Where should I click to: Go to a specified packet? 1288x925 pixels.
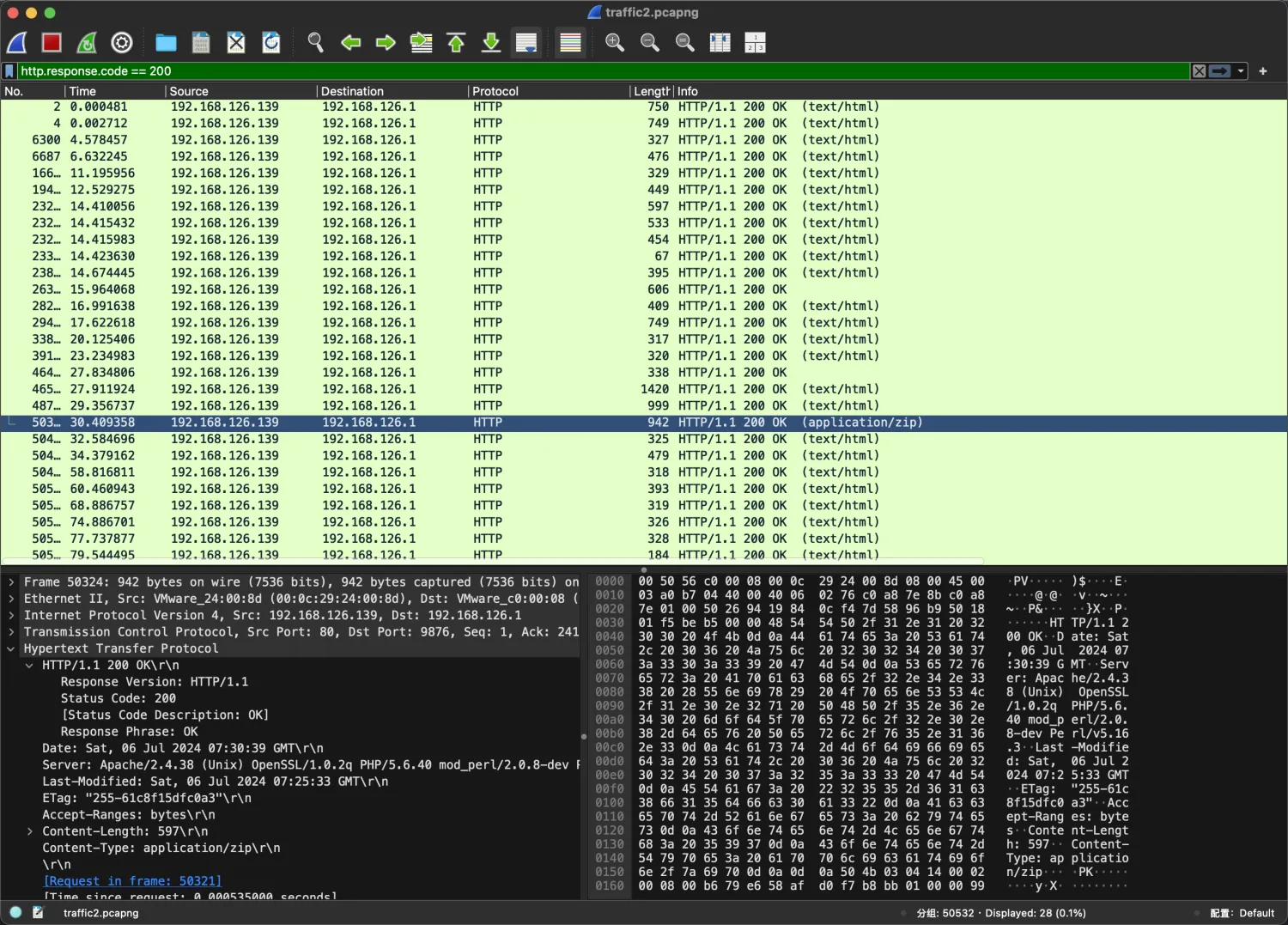pyautogui.click(x=421, y=42)
